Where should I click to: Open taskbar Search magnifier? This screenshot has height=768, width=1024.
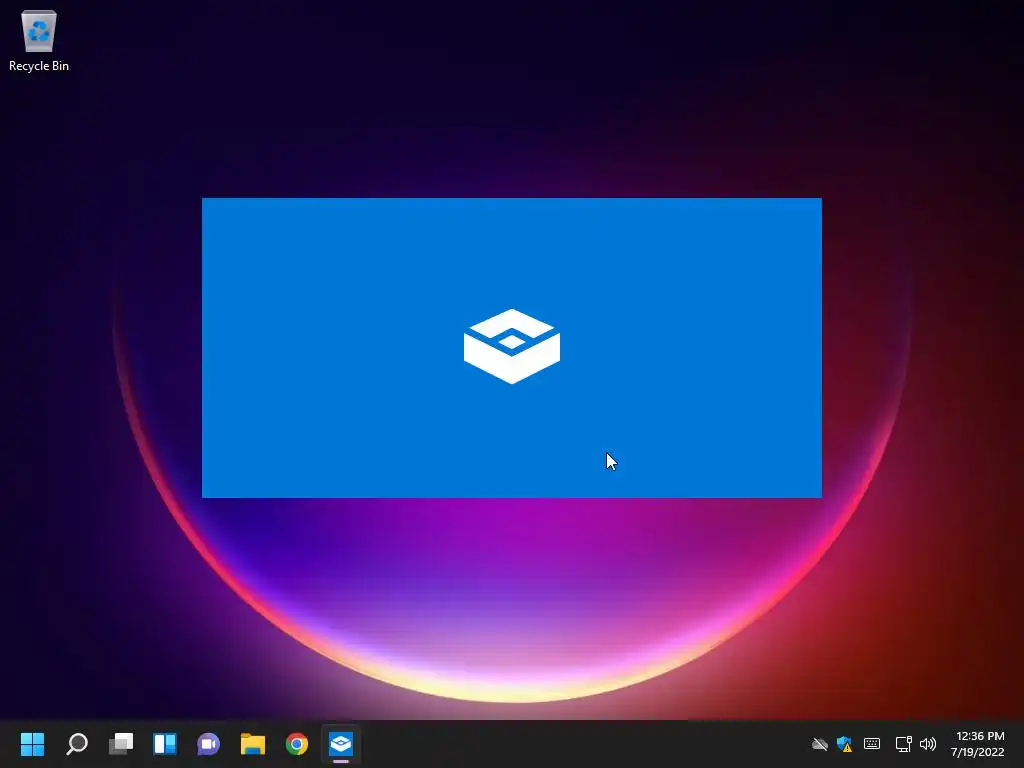[77, 744]
